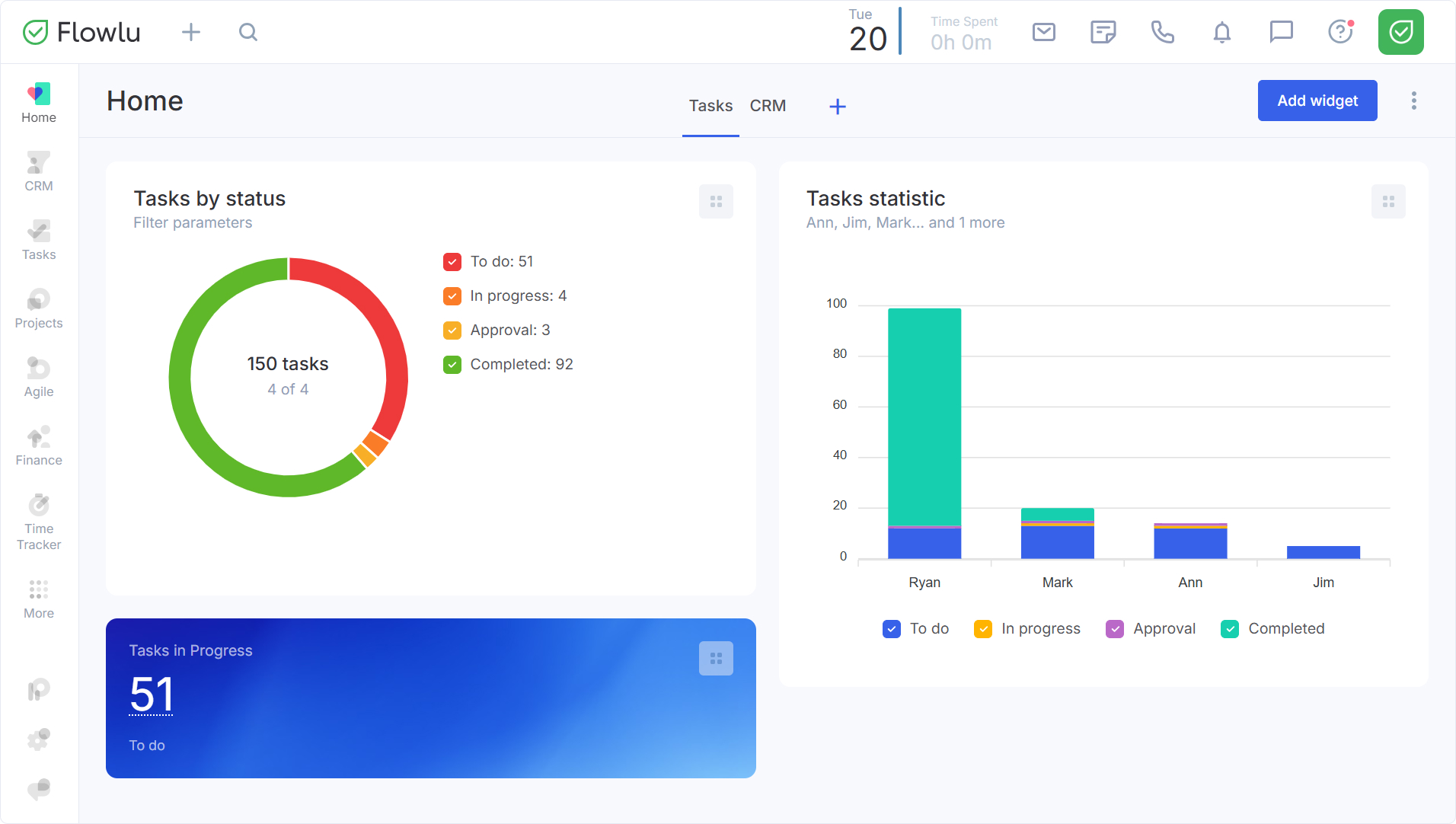The image size is (1456, 824).
Task: Select the Agile sidebar icon
Action: coord(38,376)
